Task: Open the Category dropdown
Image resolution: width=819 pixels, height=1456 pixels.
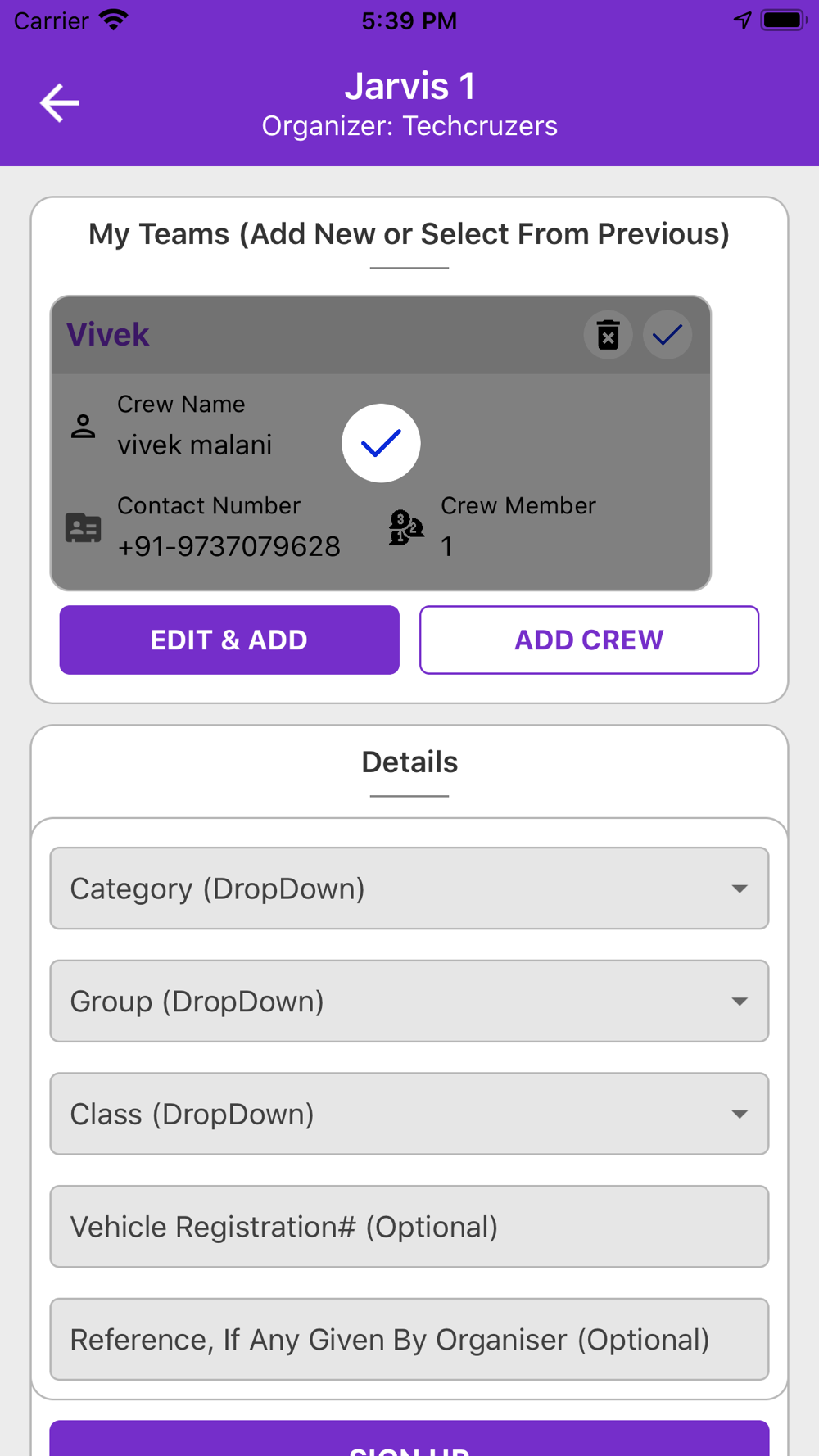Action: click(x=409, y=889)
